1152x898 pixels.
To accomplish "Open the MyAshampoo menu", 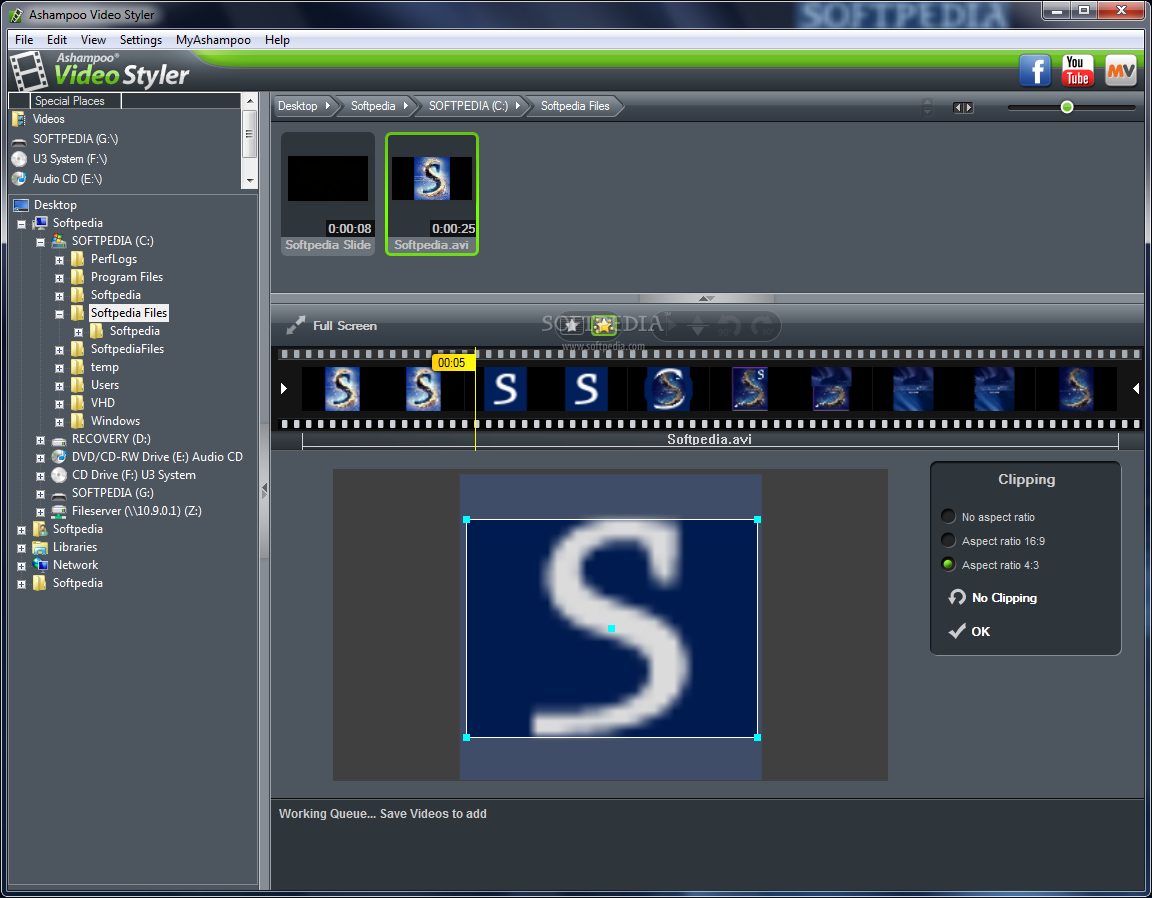I will [x=213, y=40].
